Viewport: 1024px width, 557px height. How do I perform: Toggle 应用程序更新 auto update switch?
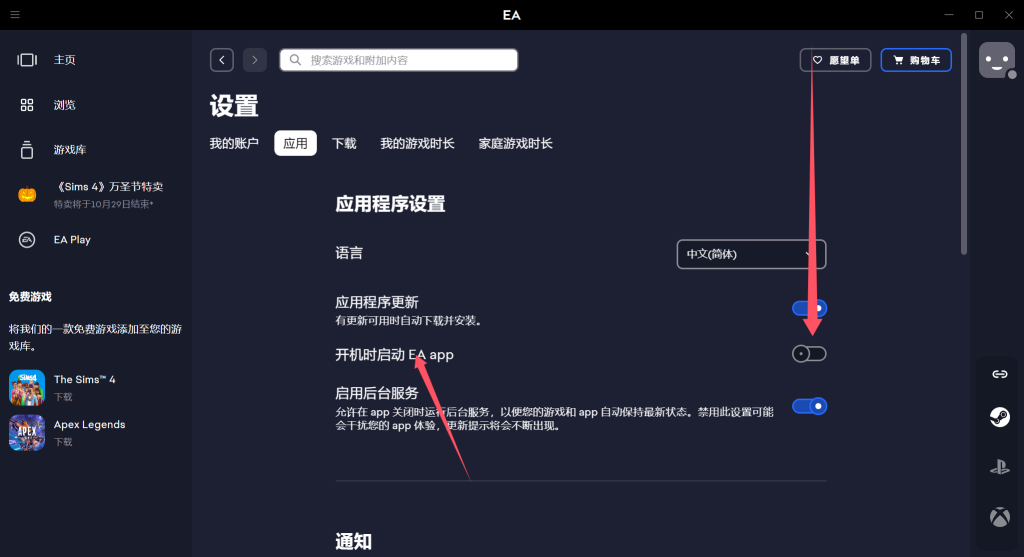(x=809, y=308)
